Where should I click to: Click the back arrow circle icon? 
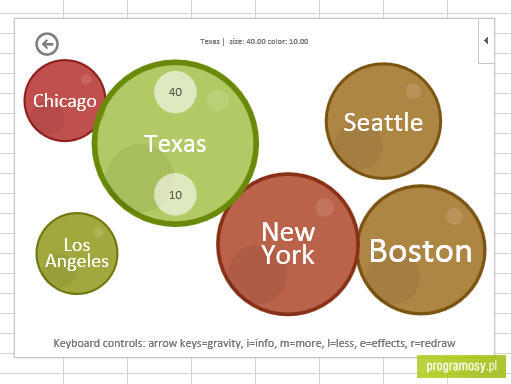47,44
